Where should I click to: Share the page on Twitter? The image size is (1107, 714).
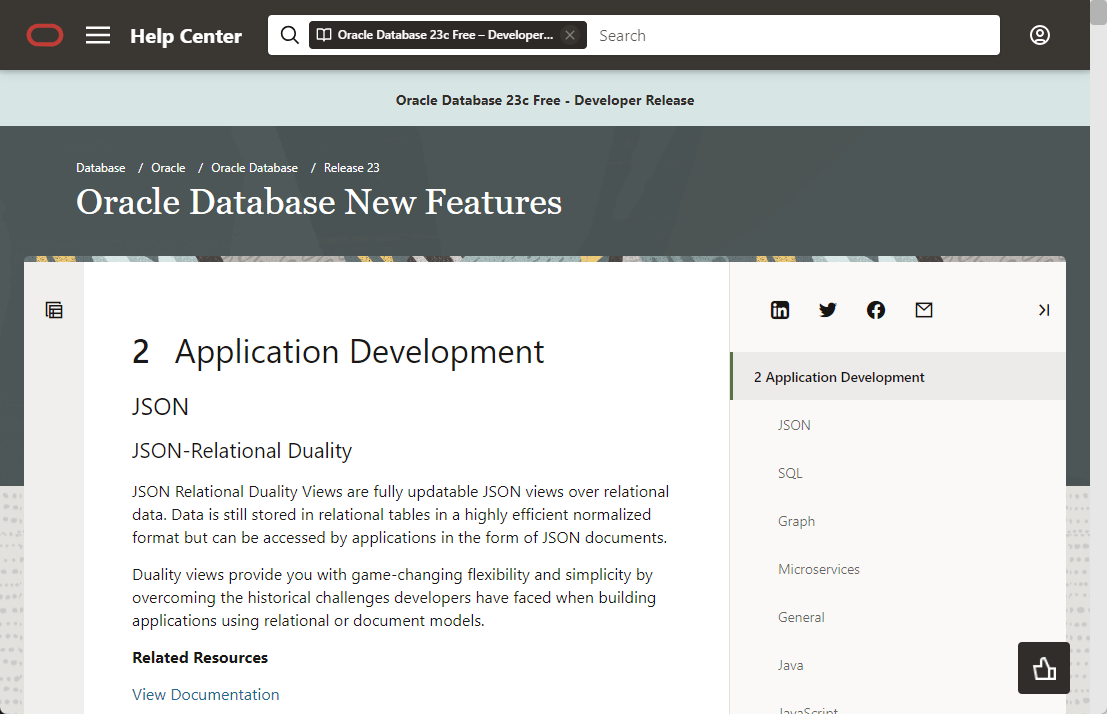[x=828, y=310]
